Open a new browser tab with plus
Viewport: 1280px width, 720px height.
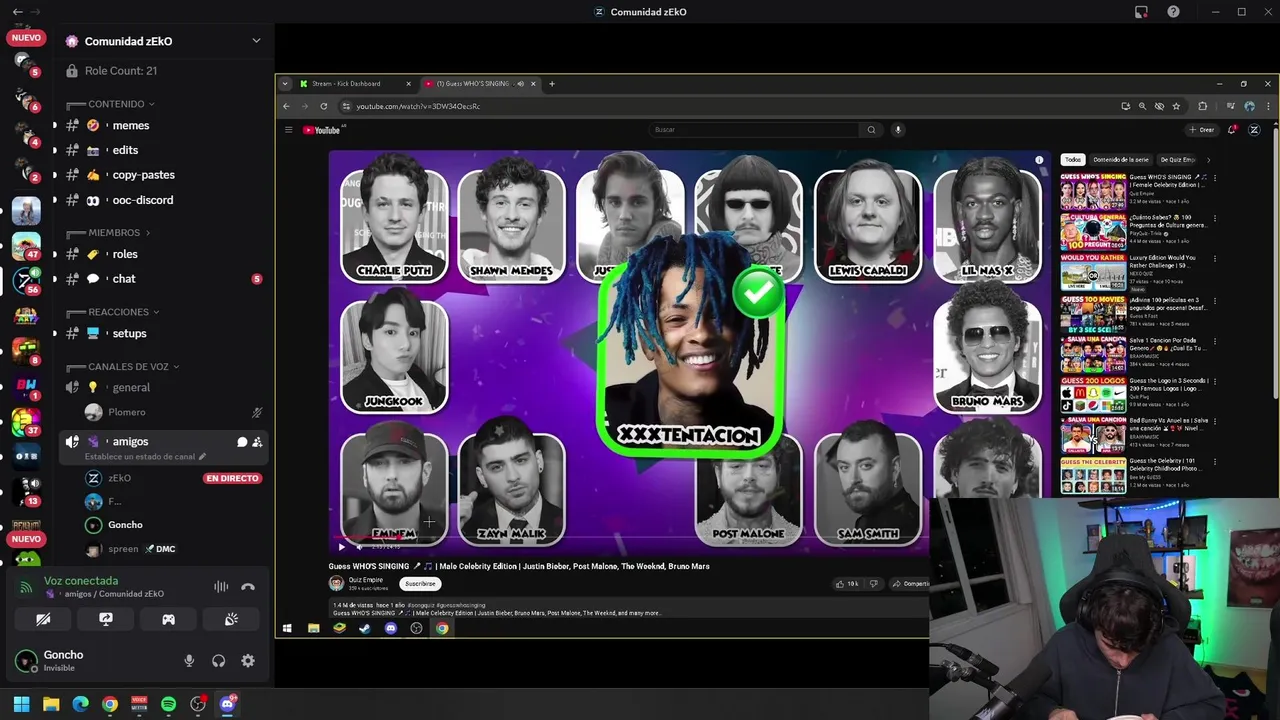click(551, 84)
